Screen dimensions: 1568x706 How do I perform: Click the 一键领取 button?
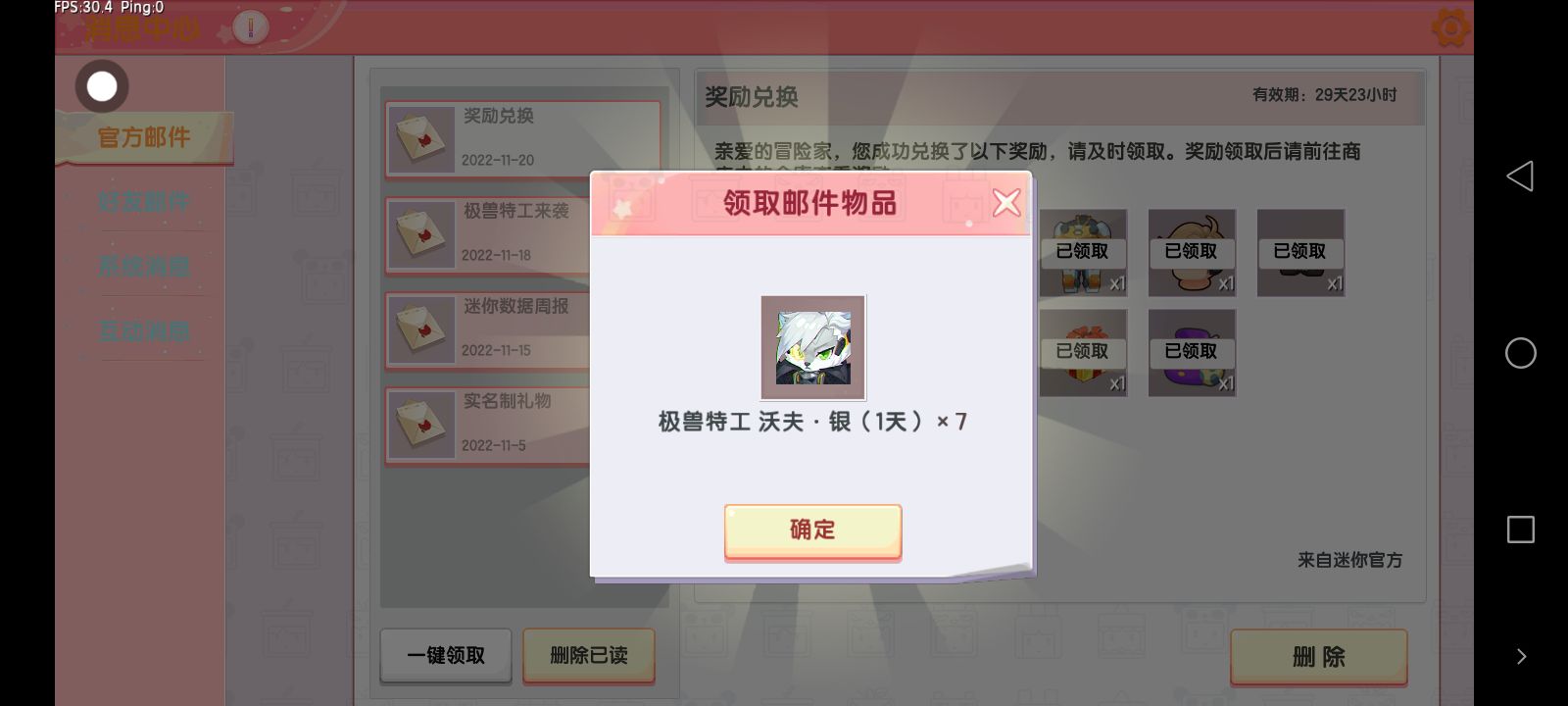(x=446, y=655)
